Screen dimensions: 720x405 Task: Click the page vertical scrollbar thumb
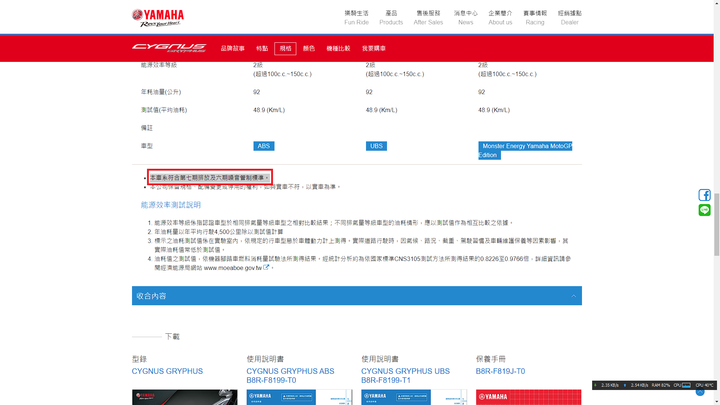[716, 225]
